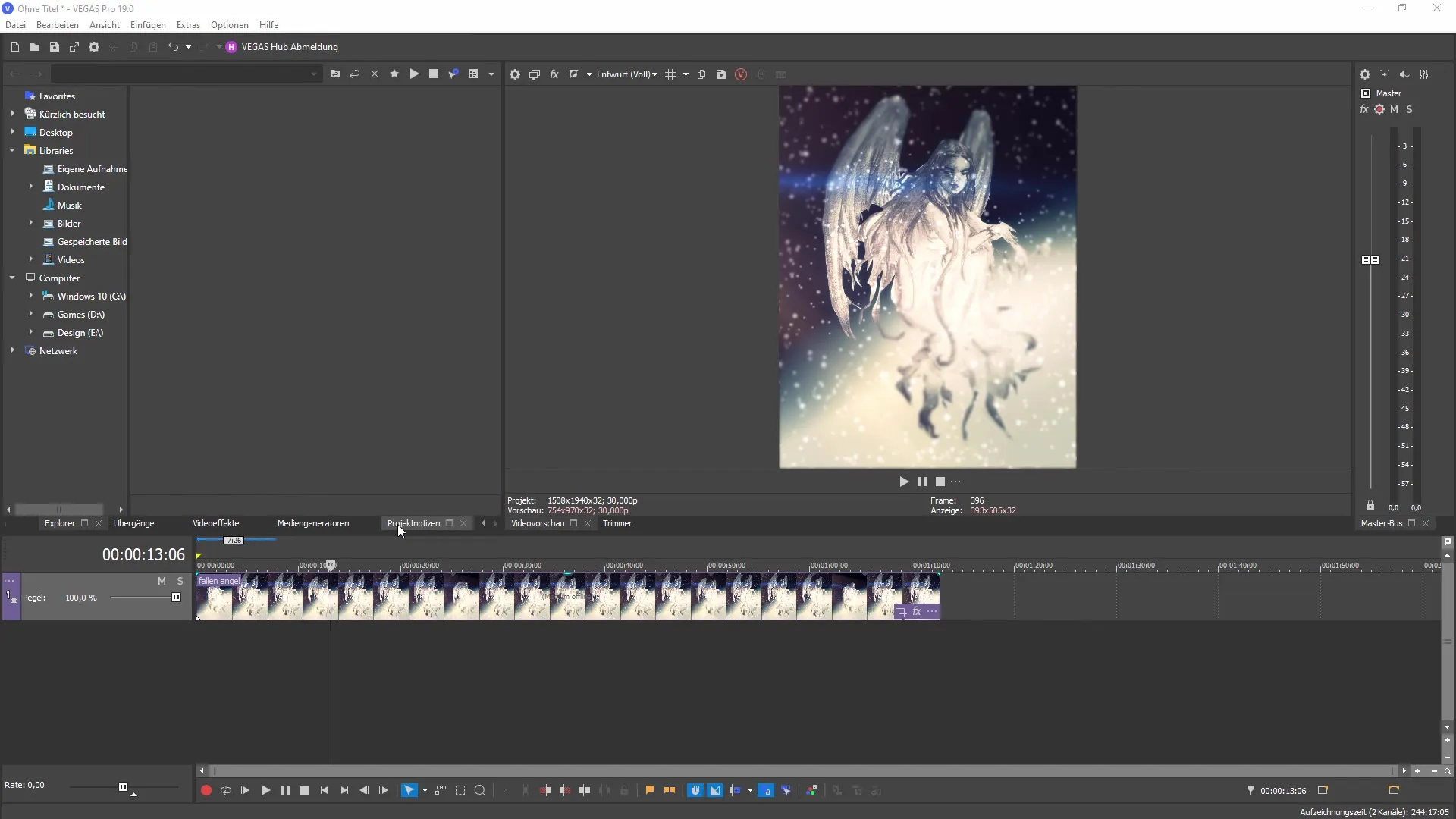
Task: Click the Master volume fader
Action: click(1370, 259)
